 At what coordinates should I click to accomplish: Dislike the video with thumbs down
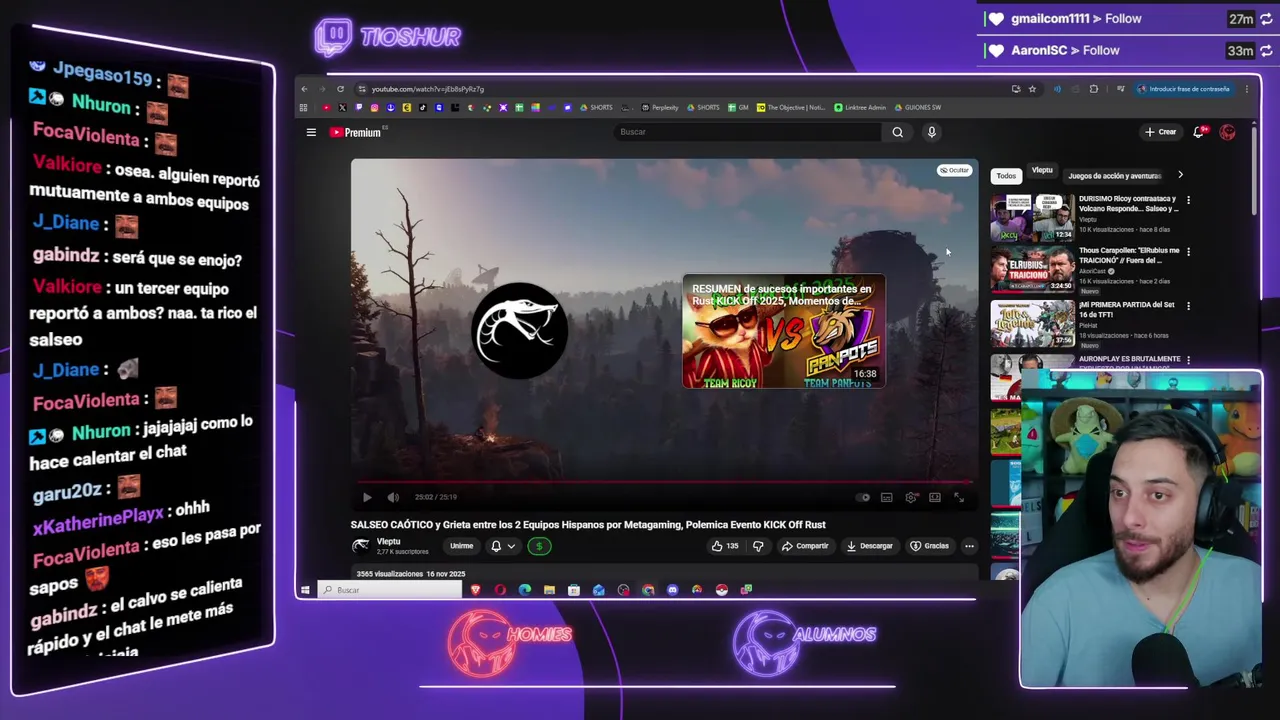[758, 546]
